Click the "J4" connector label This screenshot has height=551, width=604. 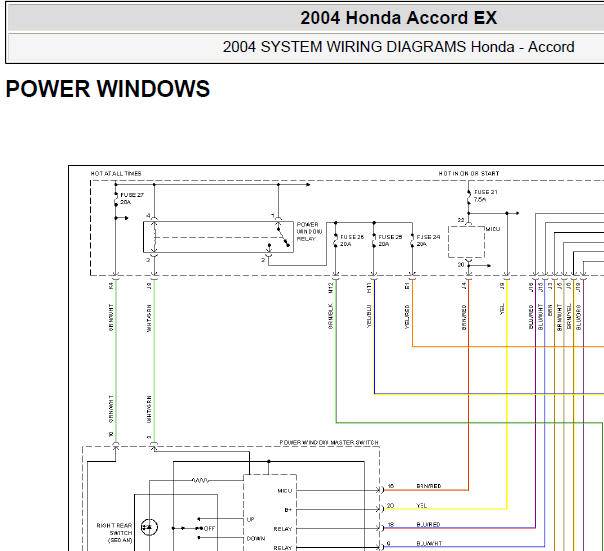click(464, 286)
